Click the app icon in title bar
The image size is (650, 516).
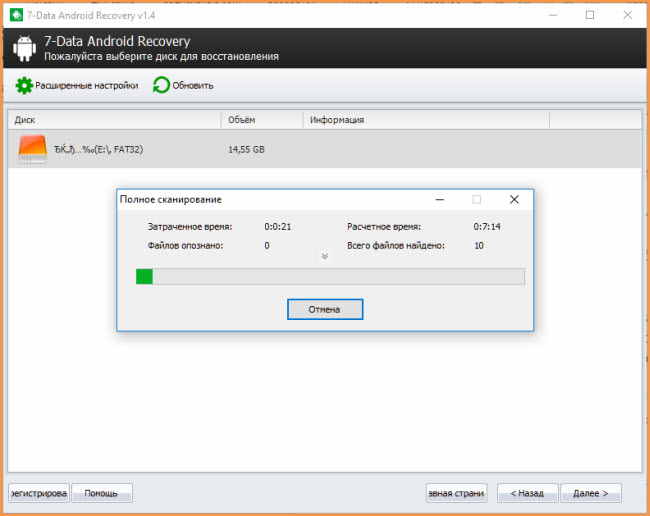click(x=16, y=15)
